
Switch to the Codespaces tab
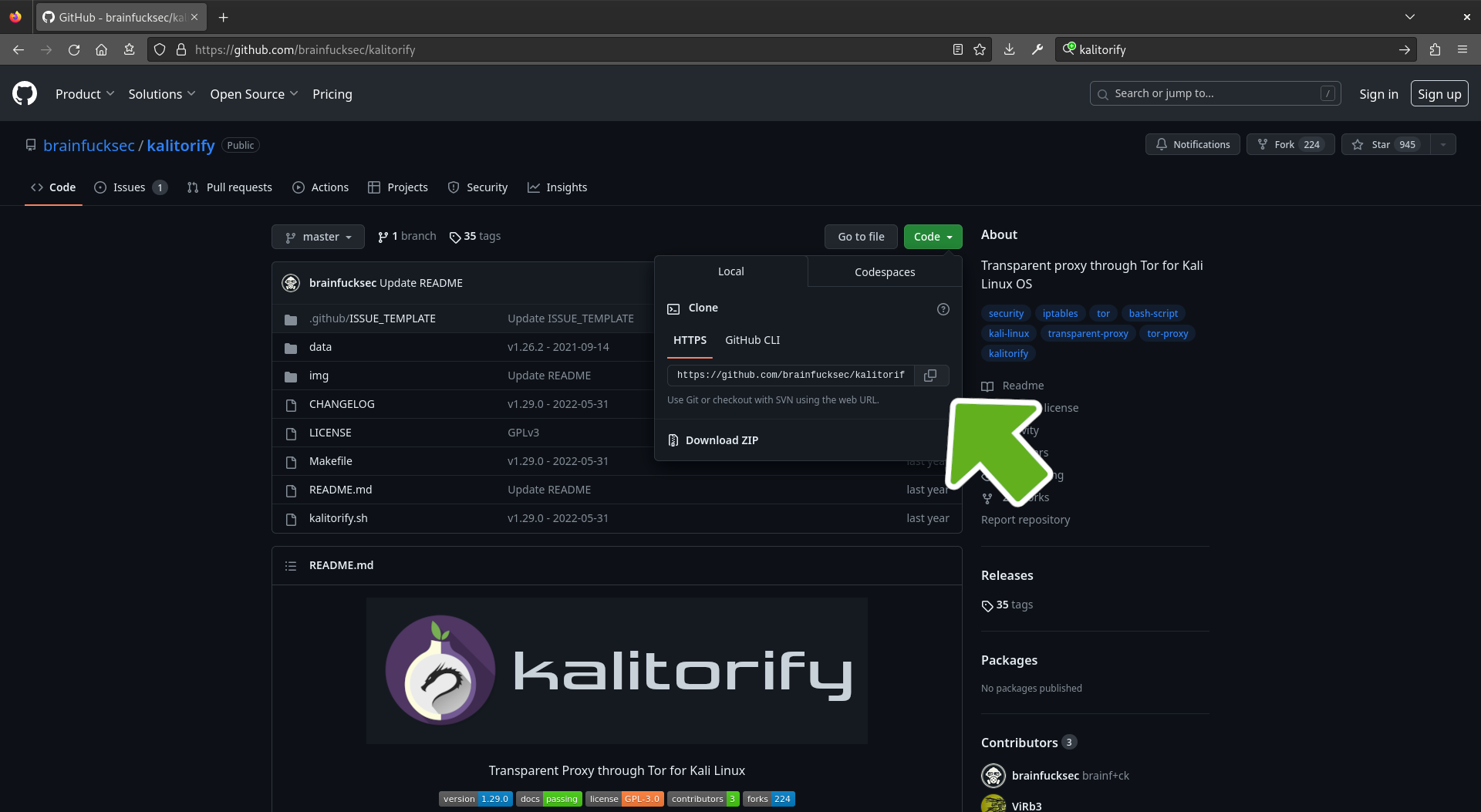[x=885, y=272]
